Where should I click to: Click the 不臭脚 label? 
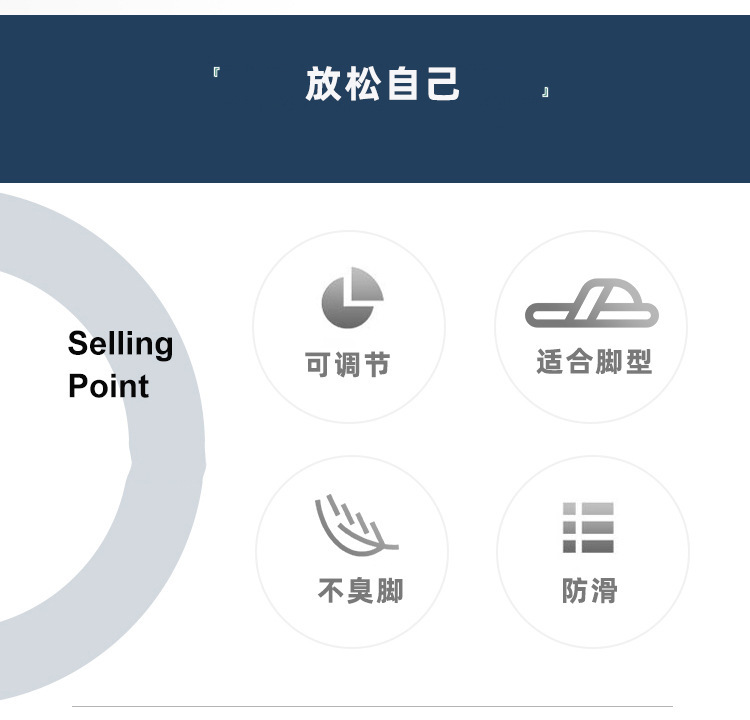click(x=360, y=591)
